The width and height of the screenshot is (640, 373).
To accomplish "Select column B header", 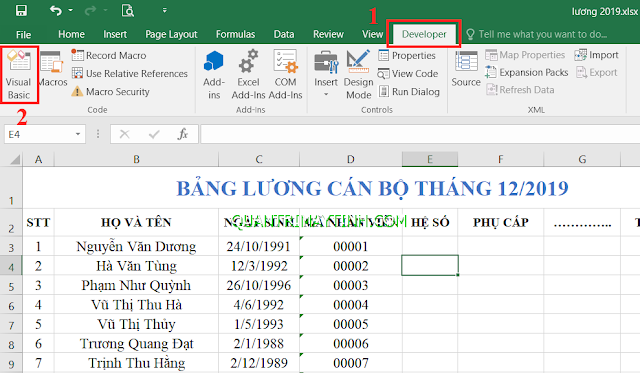I will [x=136, y=159].
